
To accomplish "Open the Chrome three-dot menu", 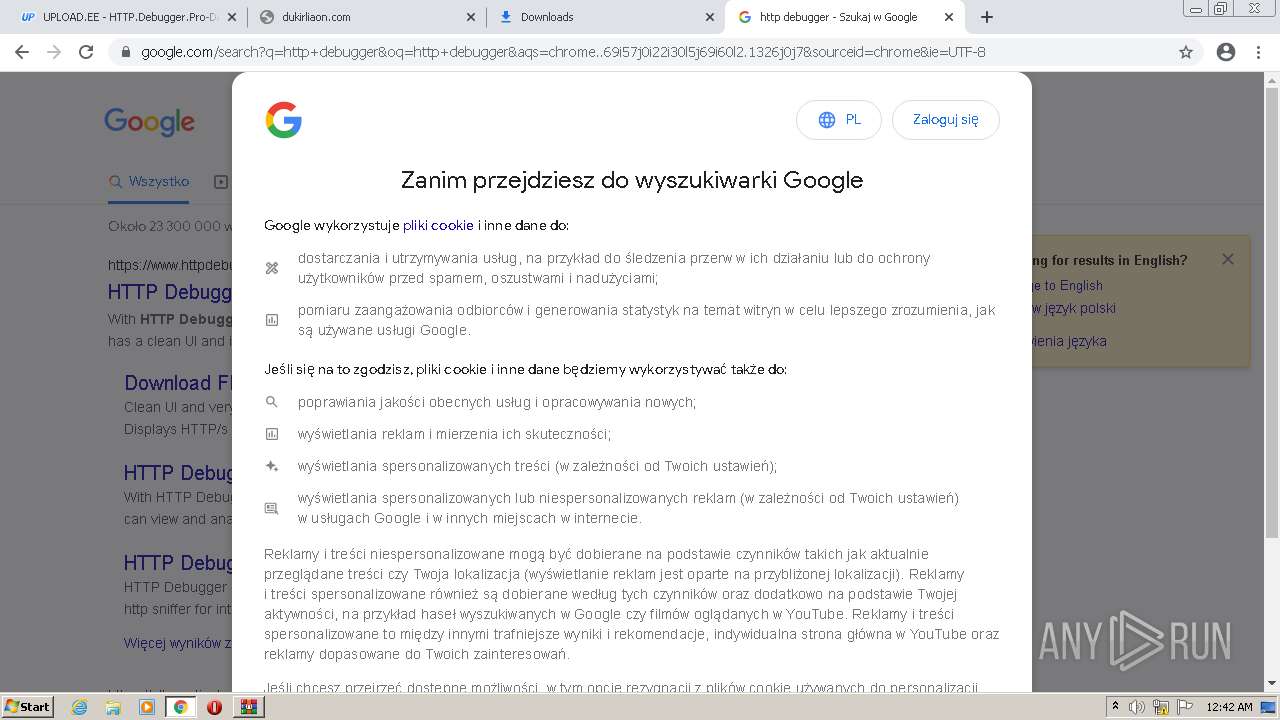I will tap(1258, 52).
